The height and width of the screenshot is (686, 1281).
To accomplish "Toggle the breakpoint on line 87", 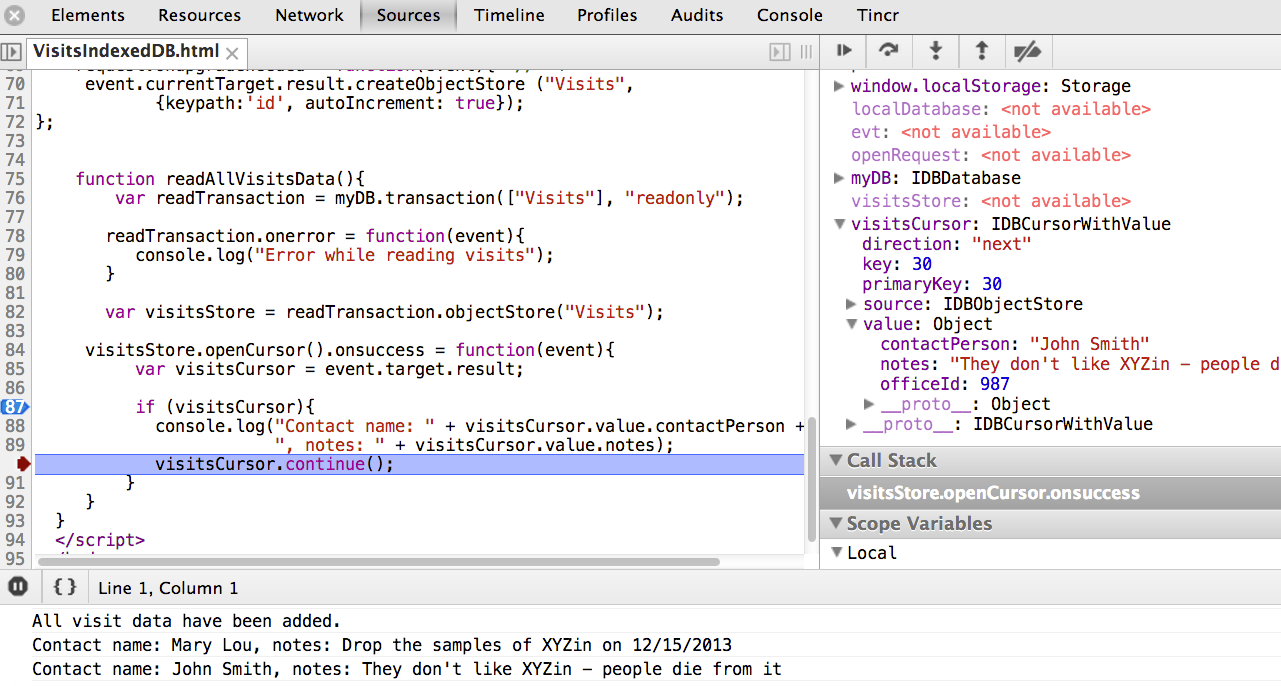I will [x=15, y=407].
